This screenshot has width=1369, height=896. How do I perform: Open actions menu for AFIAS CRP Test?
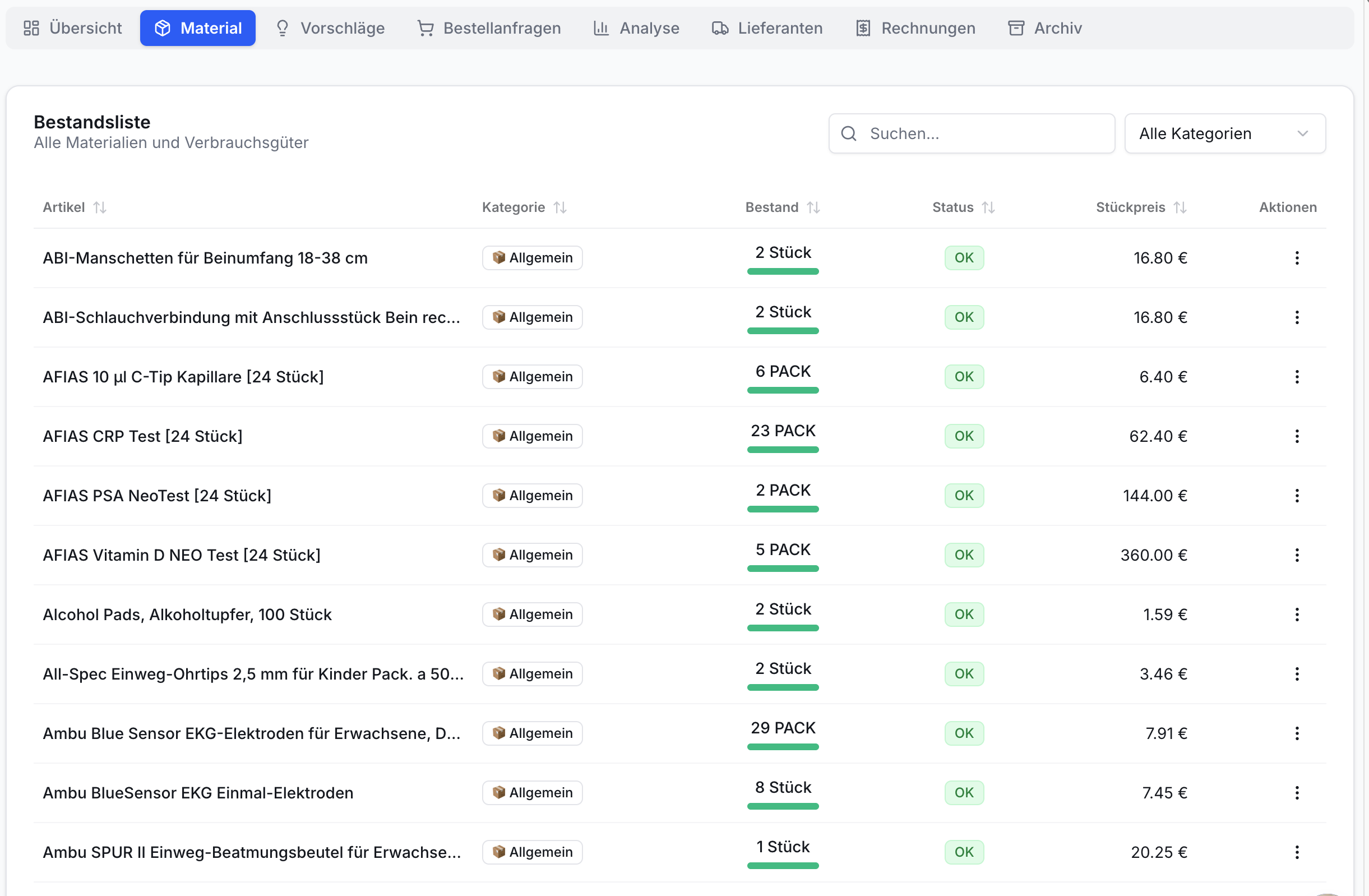1297,436
